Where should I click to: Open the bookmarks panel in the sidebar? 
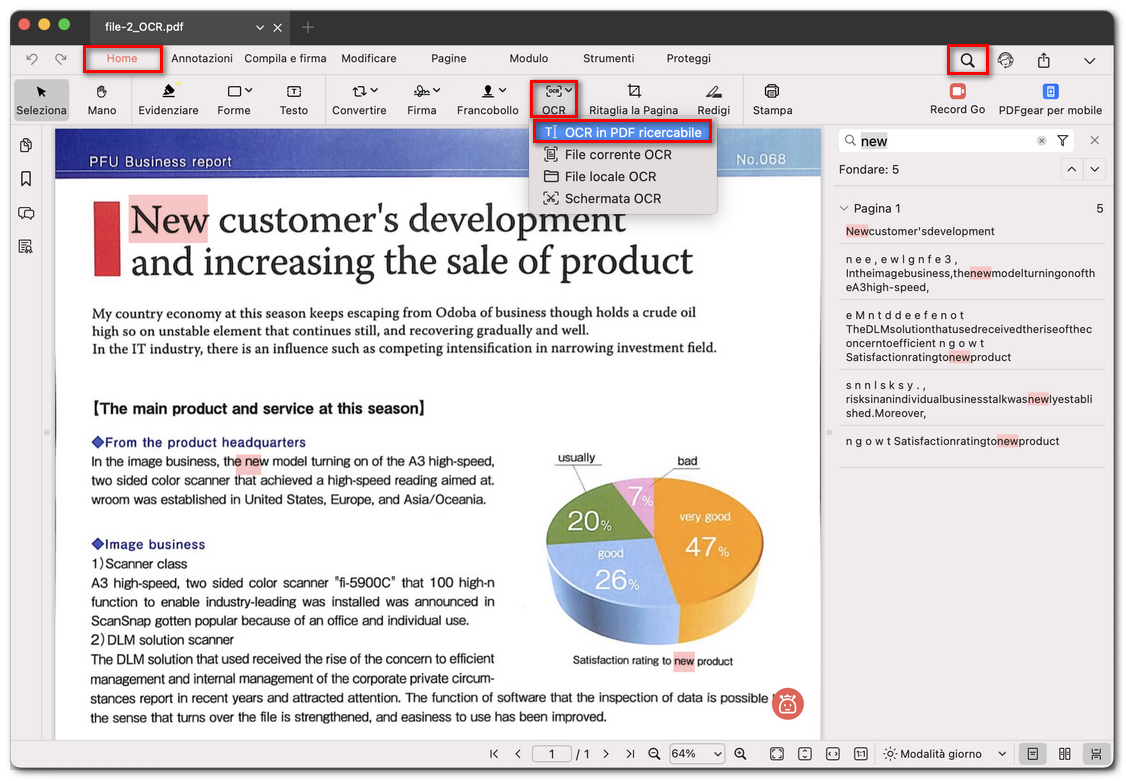click(x=26, y=178)
